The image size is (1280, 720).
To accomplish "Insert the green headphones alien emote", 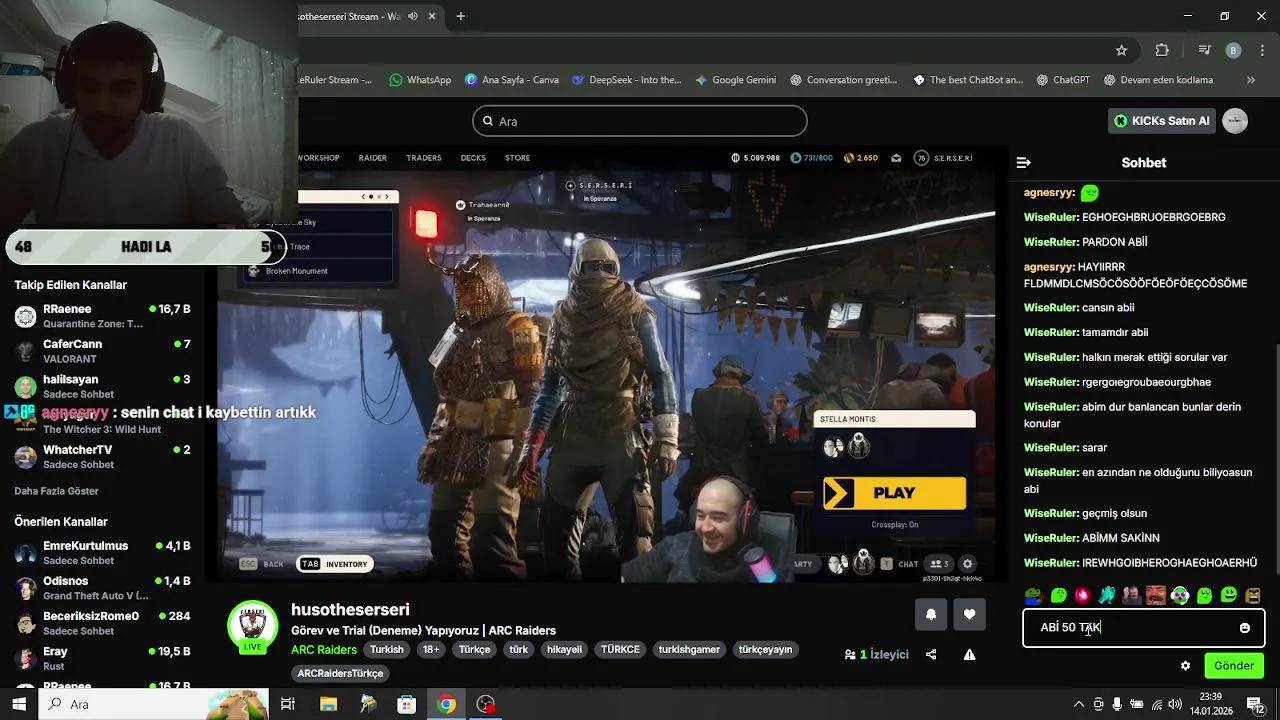I will click(x=1180, y=595).
